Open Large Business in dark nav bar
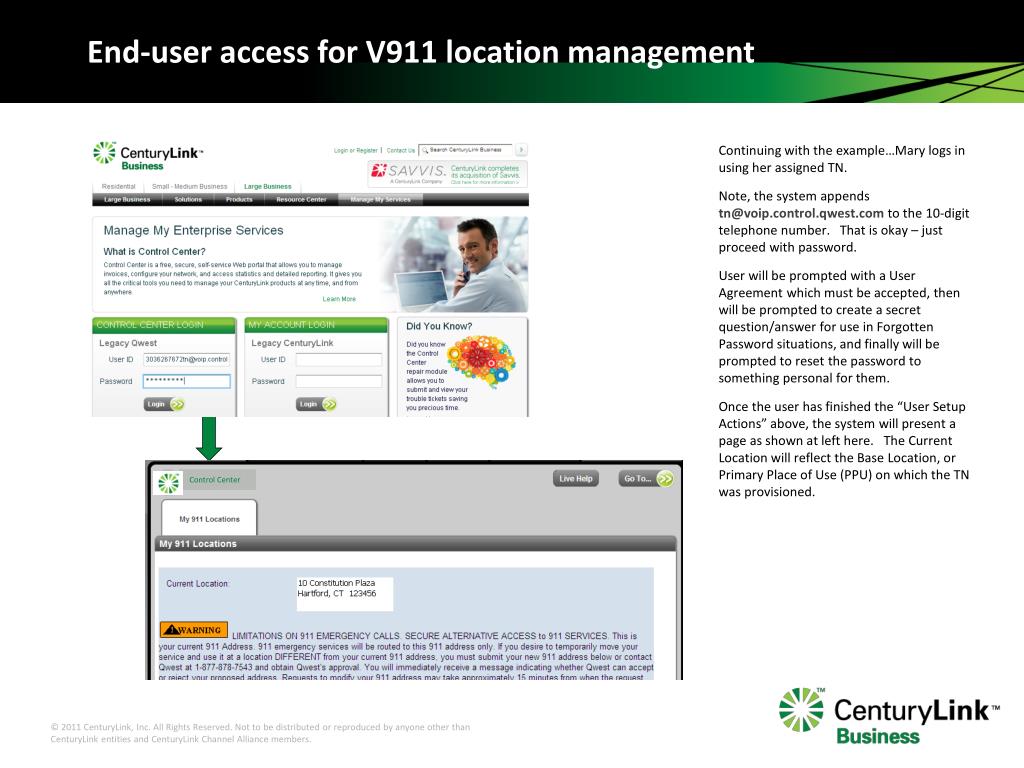The width and height of the screenshot is (1024, 768). (x=127, y=200)
